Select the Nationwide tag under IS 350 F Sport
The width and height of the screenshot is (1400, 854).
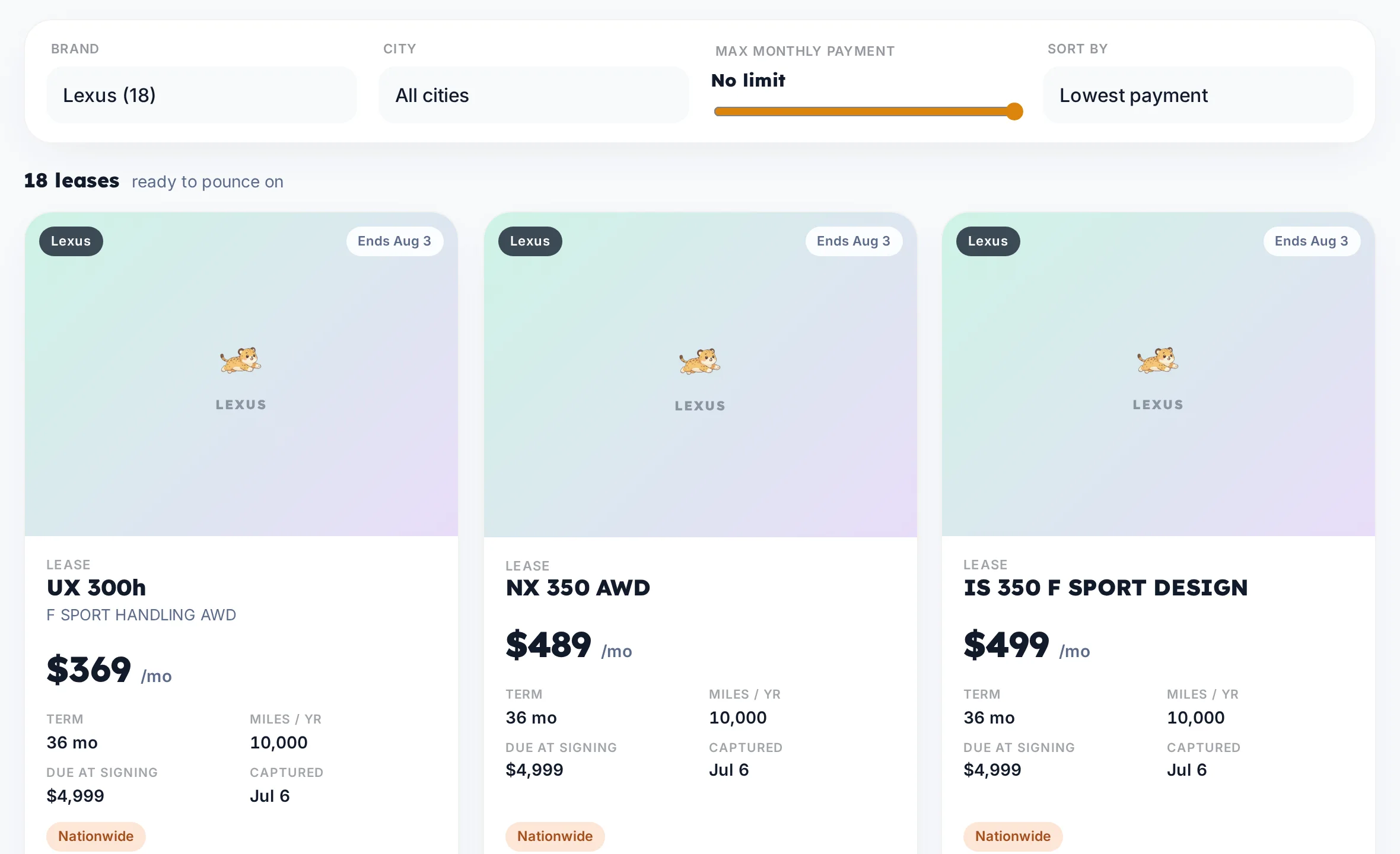pyautogui.click(x=1013, y=836)
